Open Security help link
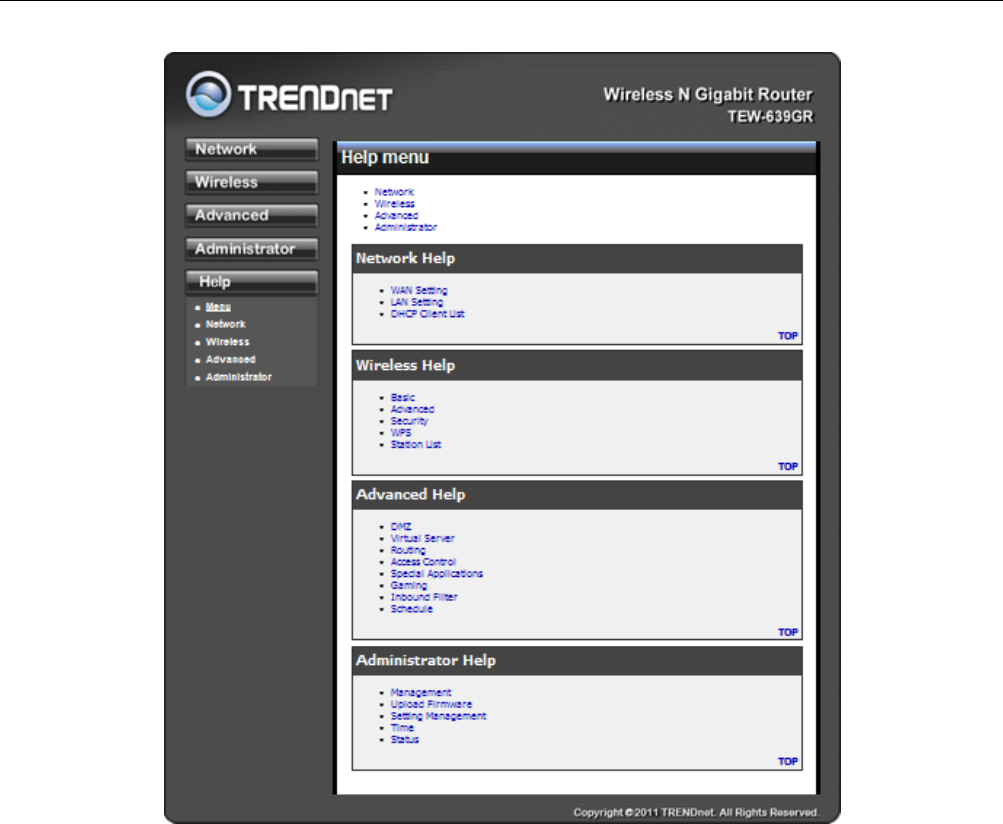Screen dimensions: 1003x824 click(409, 421)
